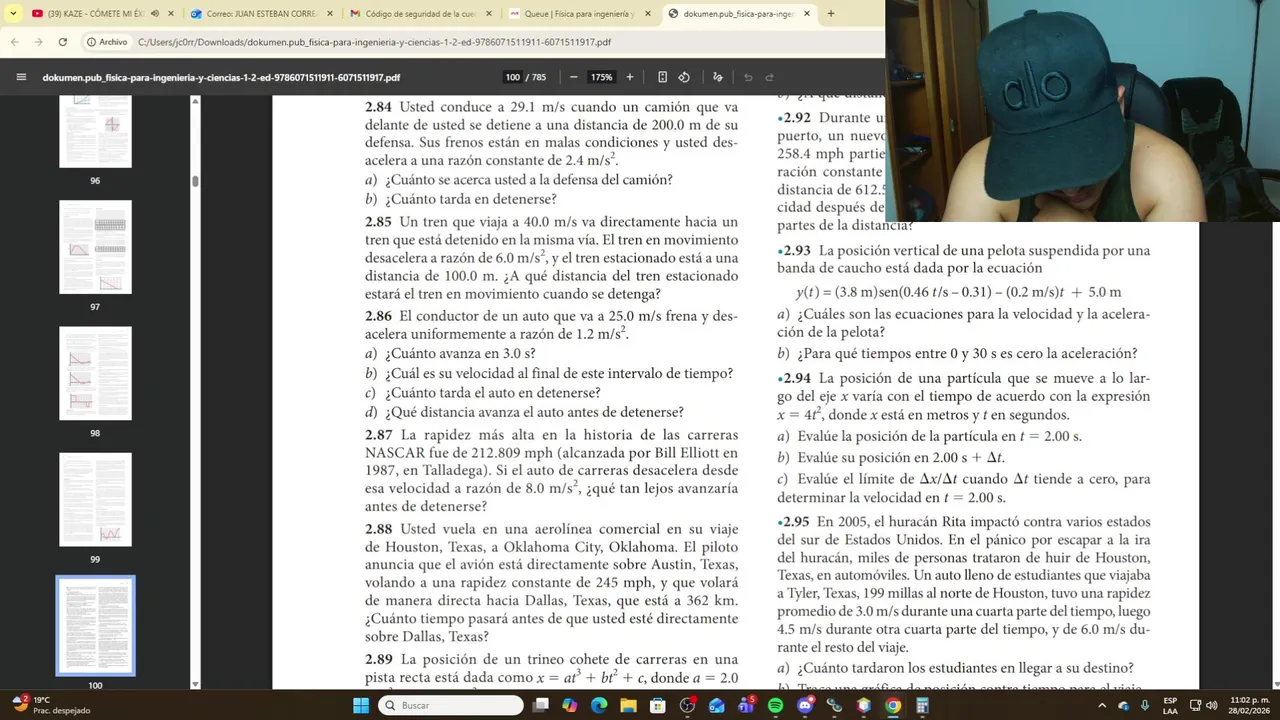The image size is (1280, 720).
Task: Click the Archivo file info chip
Action: pos(107,42)
